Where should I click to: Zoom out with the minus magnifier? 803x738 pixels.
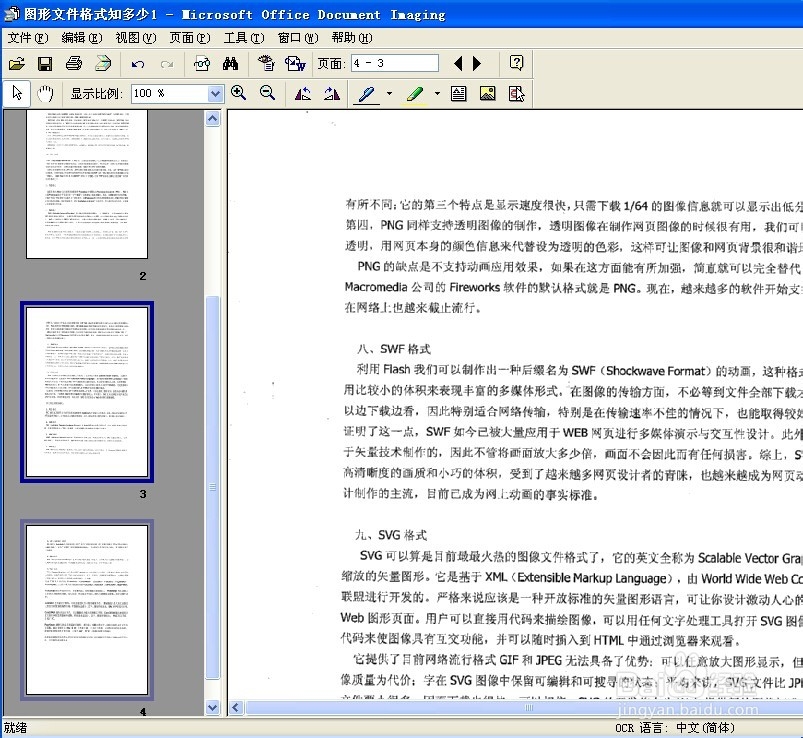pyautogui.click(x=267, y=93)
